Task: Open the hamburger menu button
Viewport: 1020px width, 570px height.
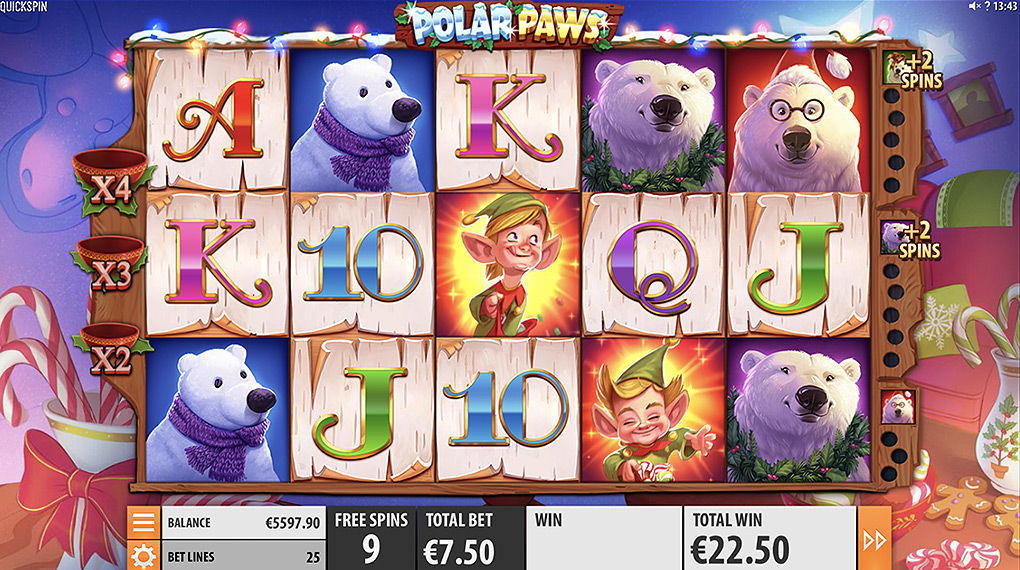Action: point(144,522)
